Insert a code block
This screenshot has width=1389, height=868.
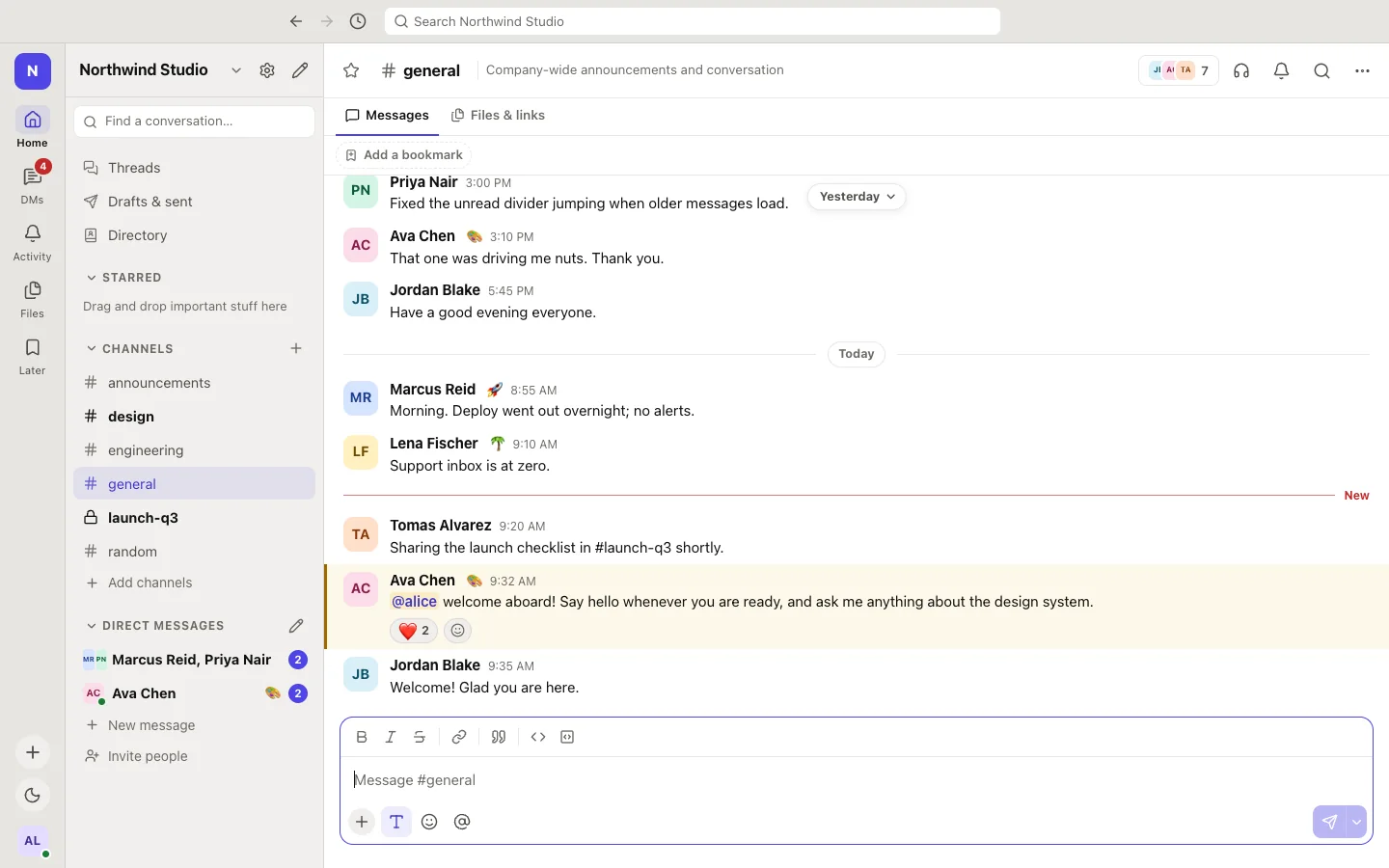coord(567,737)
